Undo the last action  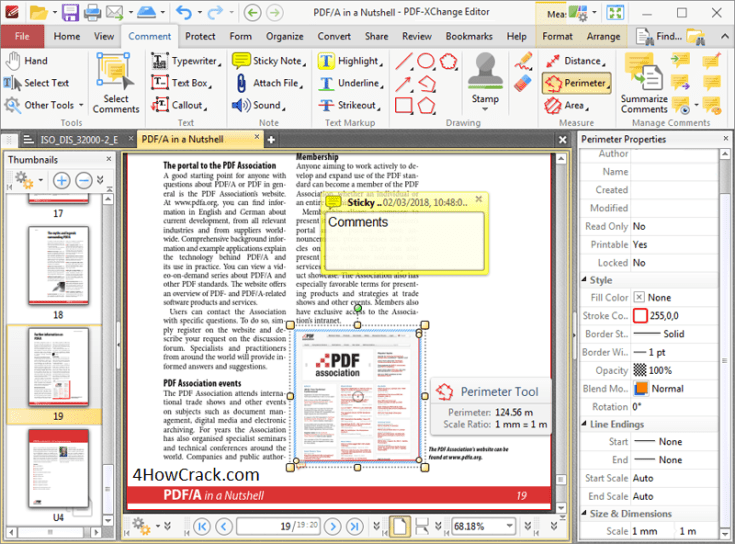pos(183,13)
